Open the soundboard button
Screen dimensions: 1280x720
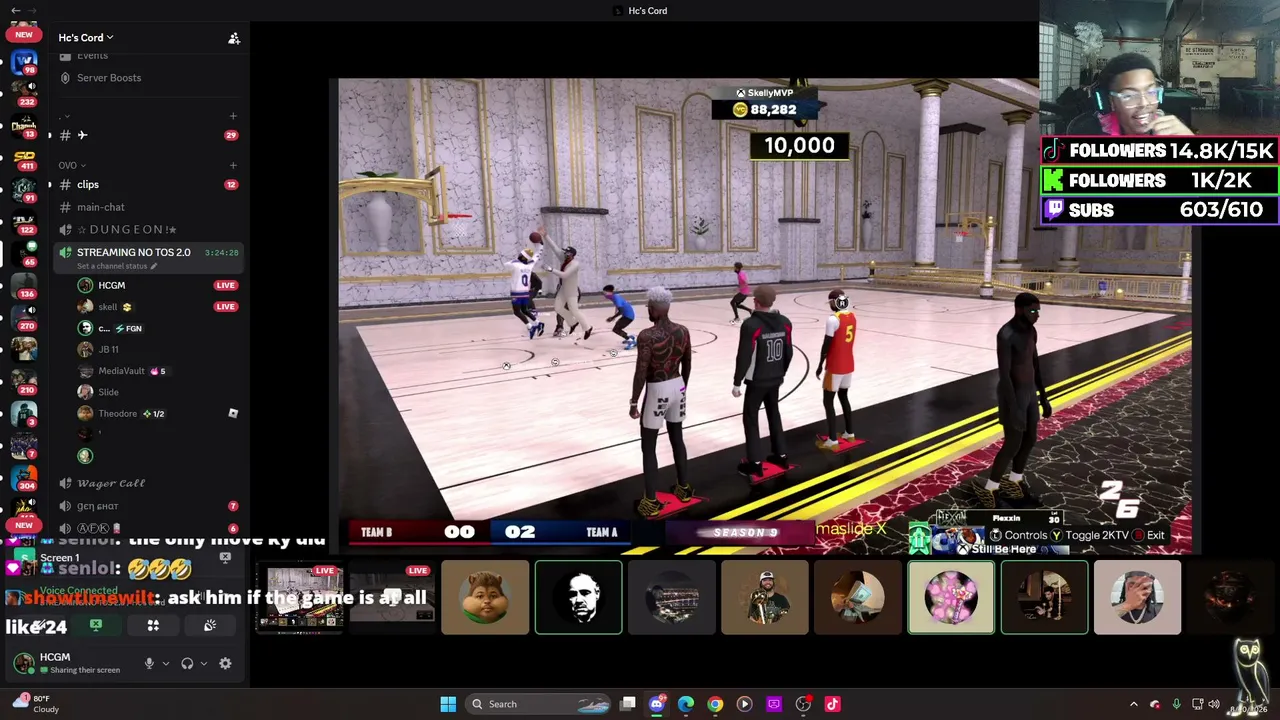pyautogui.click(x=210, y=625)
